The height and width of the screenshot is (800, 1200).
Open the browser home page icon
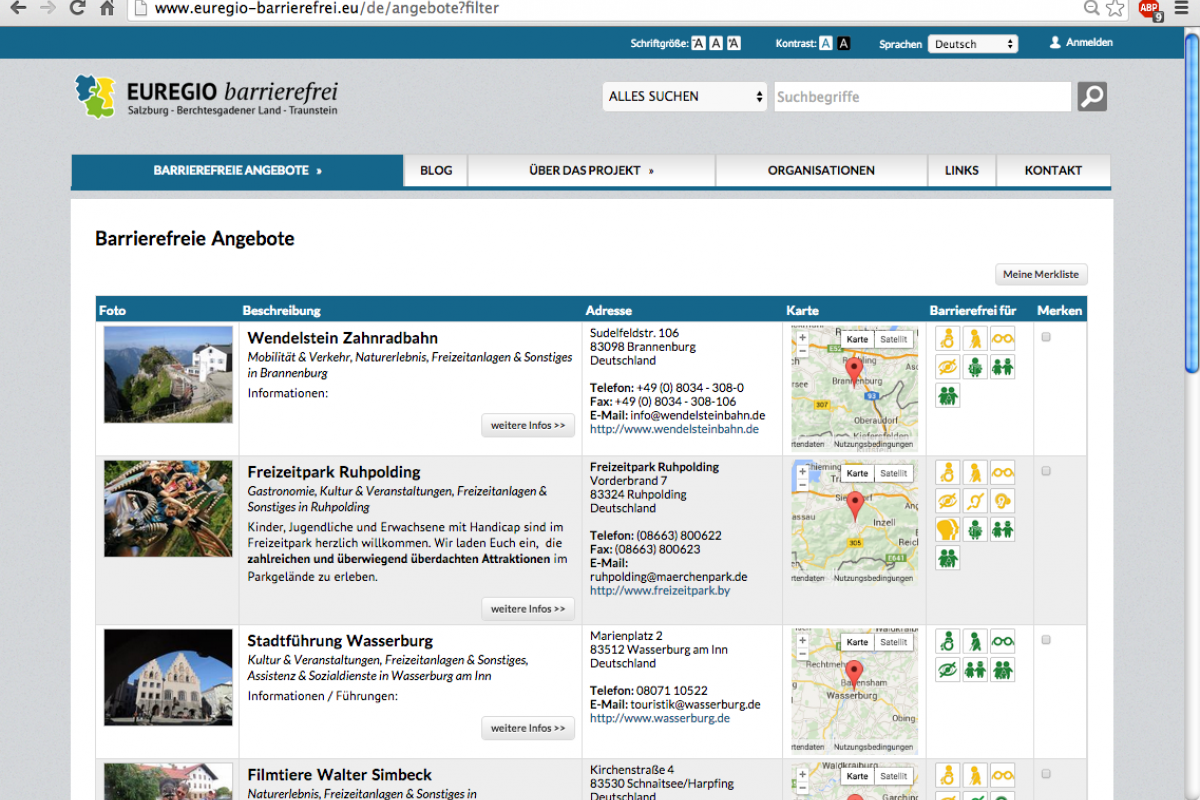[x=107, y=9]
